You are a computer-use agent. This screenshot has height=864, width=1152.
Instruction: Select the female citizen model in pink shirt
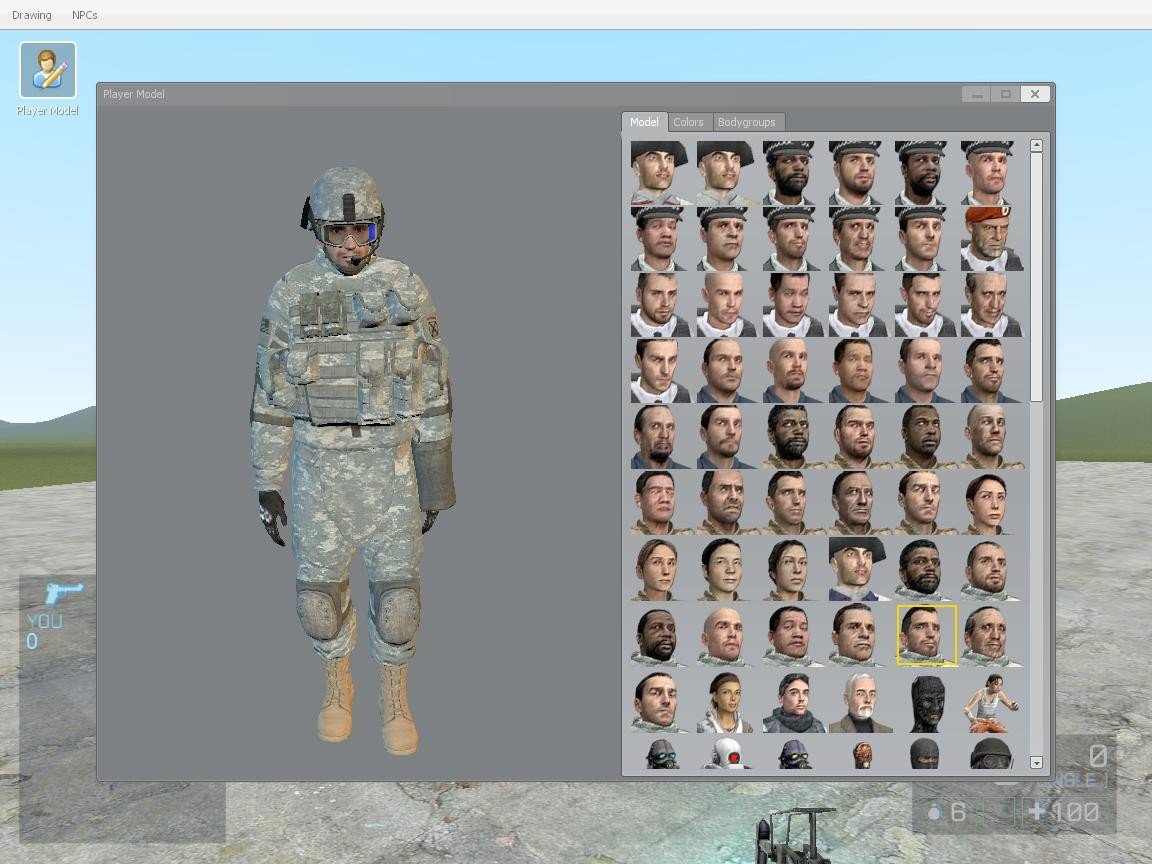(990, 502)
